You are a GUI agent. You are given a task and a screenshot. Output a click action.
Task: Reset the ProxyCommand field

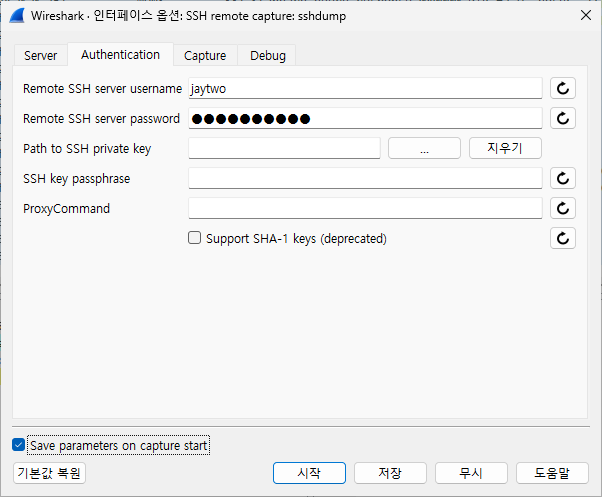click(x=562, y=208)
